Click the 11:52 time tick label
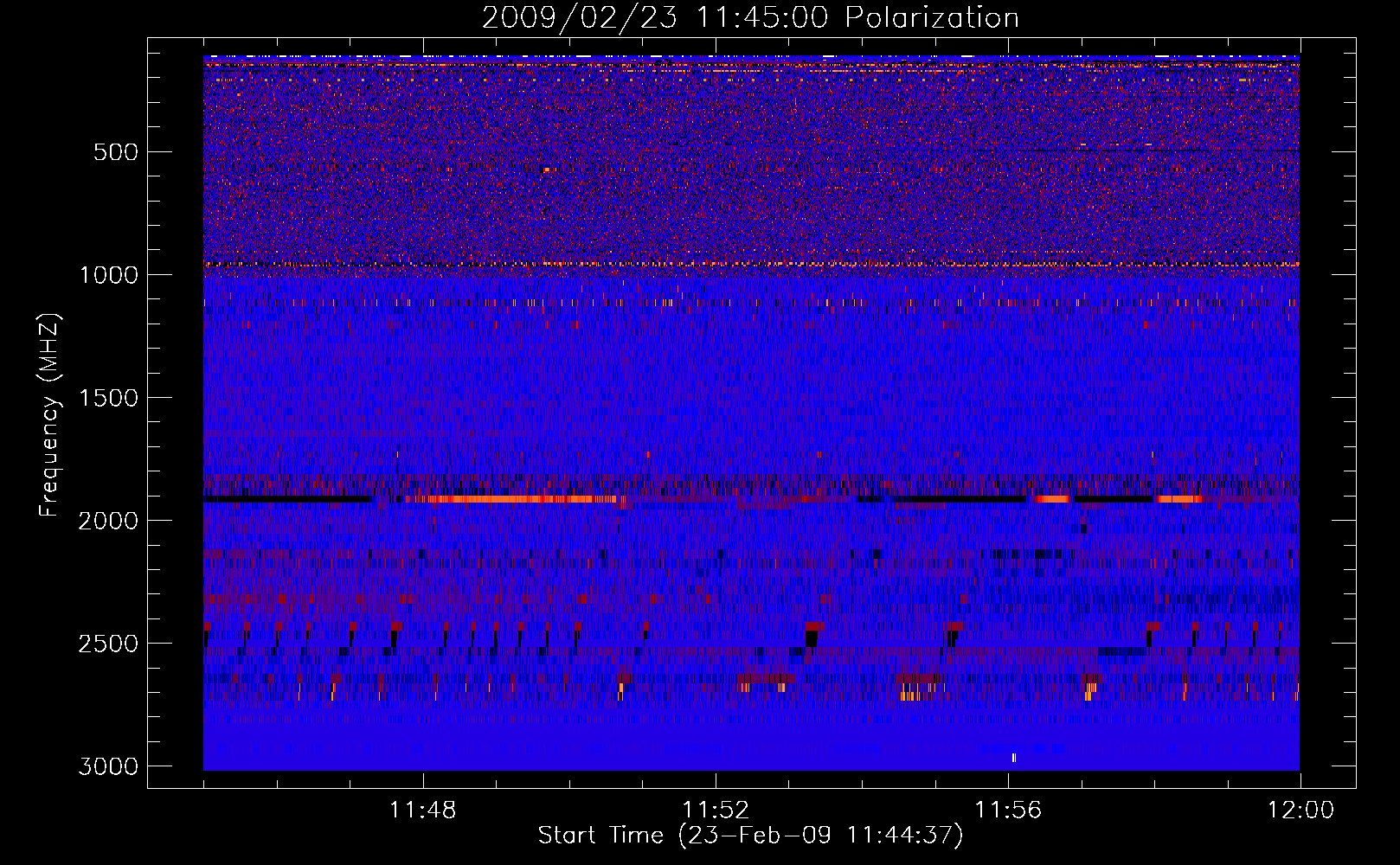 click(x=716, y=811)
